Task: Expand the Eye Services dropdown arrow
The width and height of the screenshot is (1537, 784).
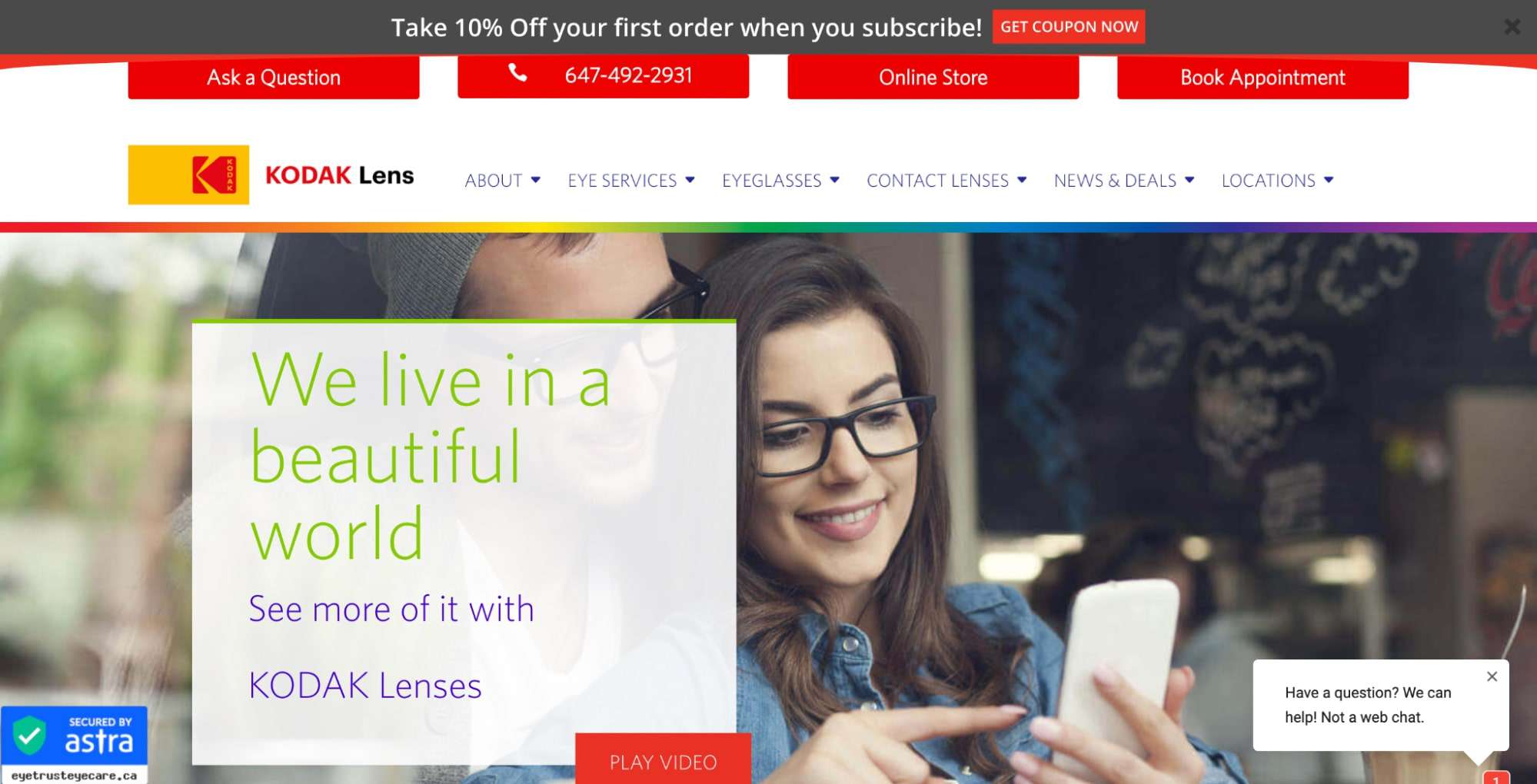Action: click(x=690, y=180)
